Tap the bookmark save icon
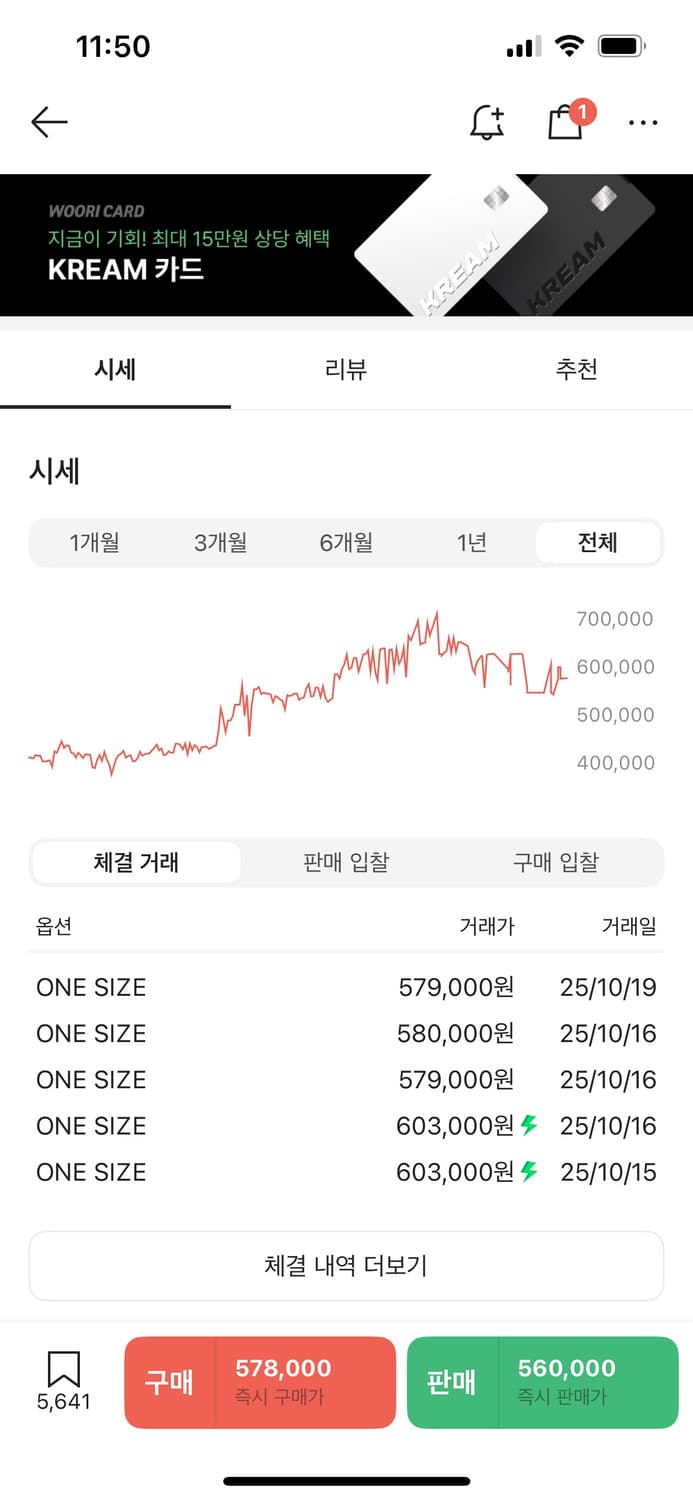 (64, 1370)
